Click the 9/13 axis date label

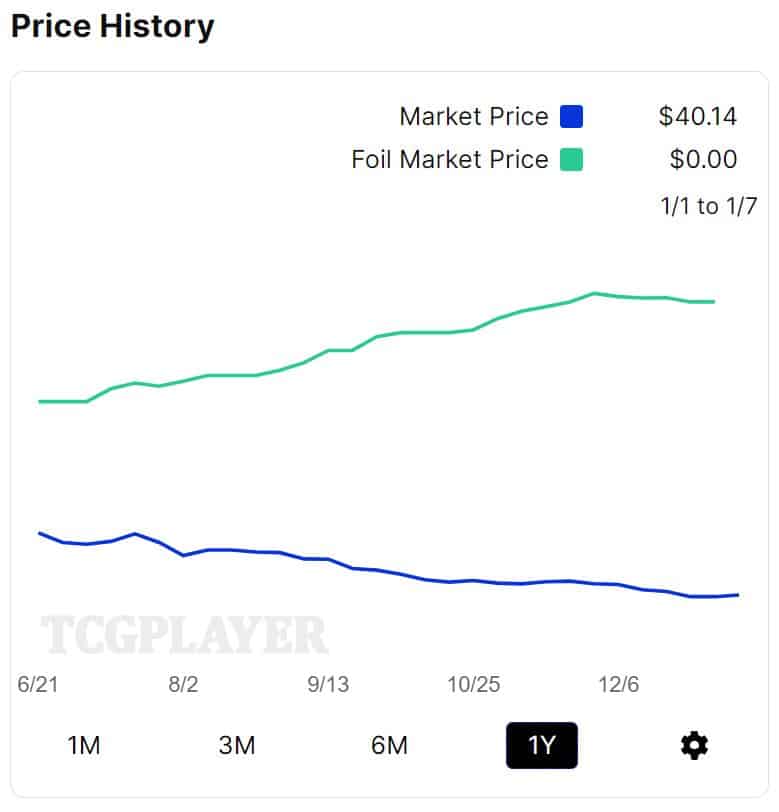coord(328,685)
